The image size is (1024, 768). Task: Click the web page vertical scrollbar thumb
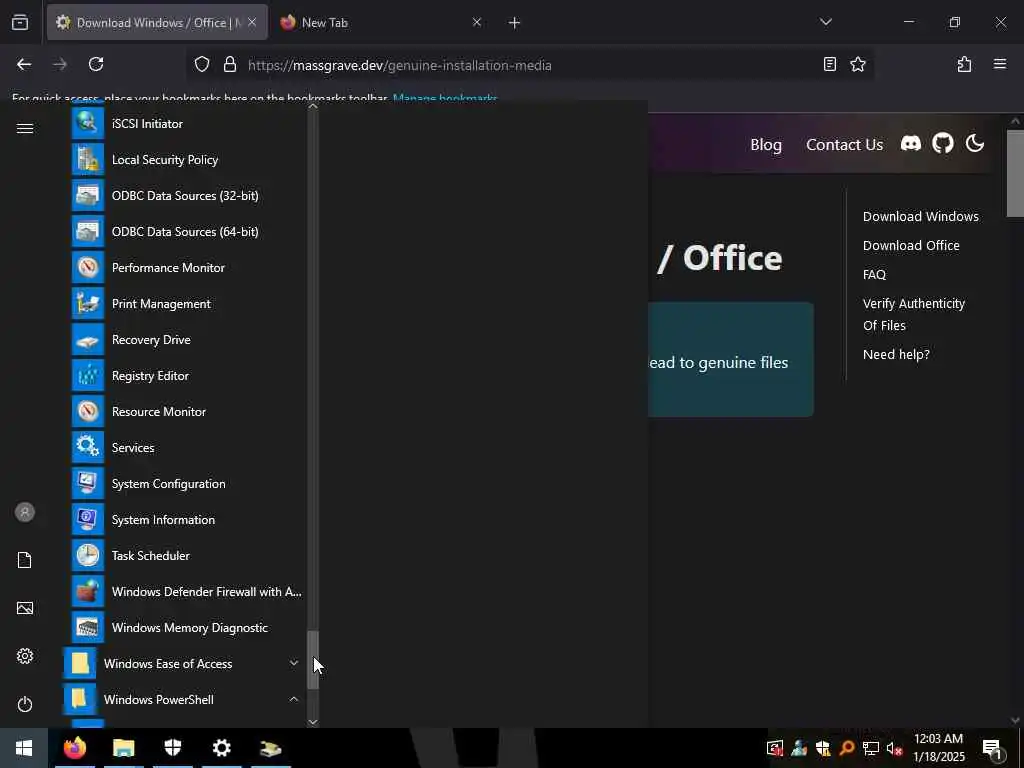click(1015, 173)
